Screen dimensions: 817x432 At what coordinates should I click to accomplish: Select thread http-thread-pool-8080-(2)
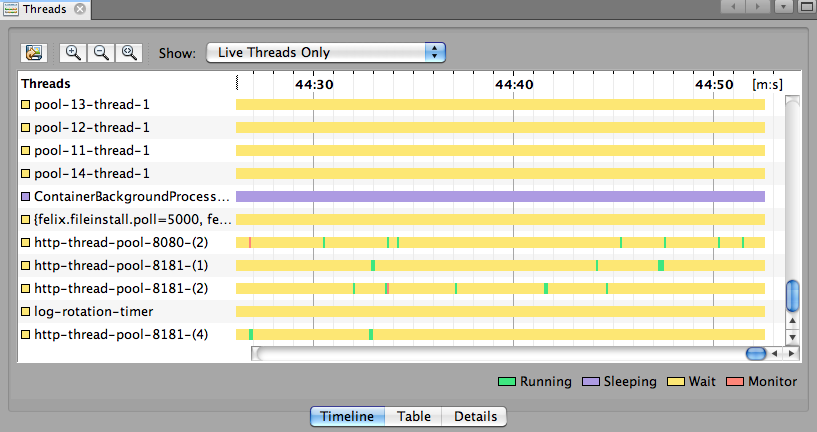[x=121, y=242]
